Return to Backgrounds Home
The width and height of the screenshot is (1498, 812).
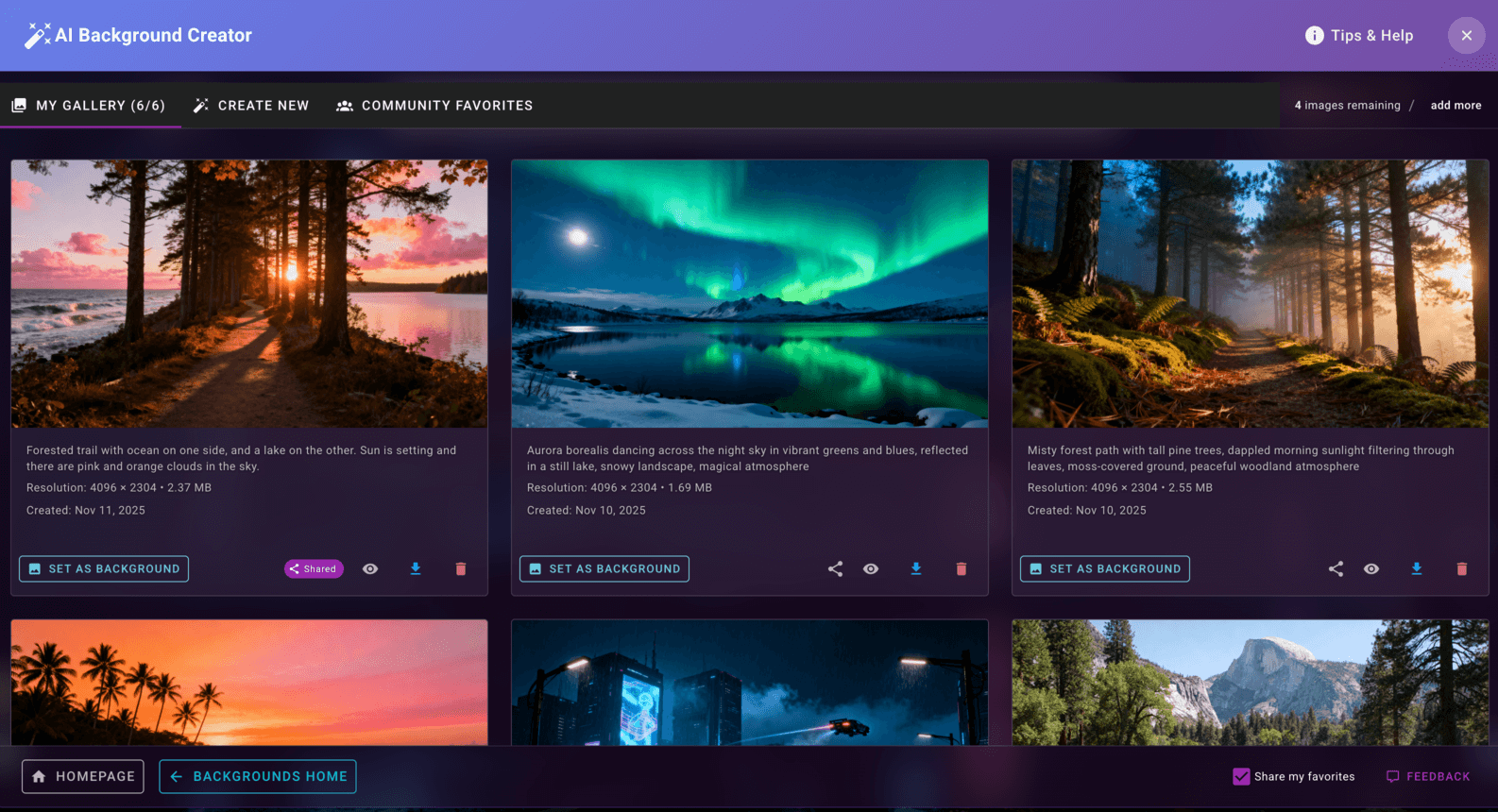pos(258,776)
